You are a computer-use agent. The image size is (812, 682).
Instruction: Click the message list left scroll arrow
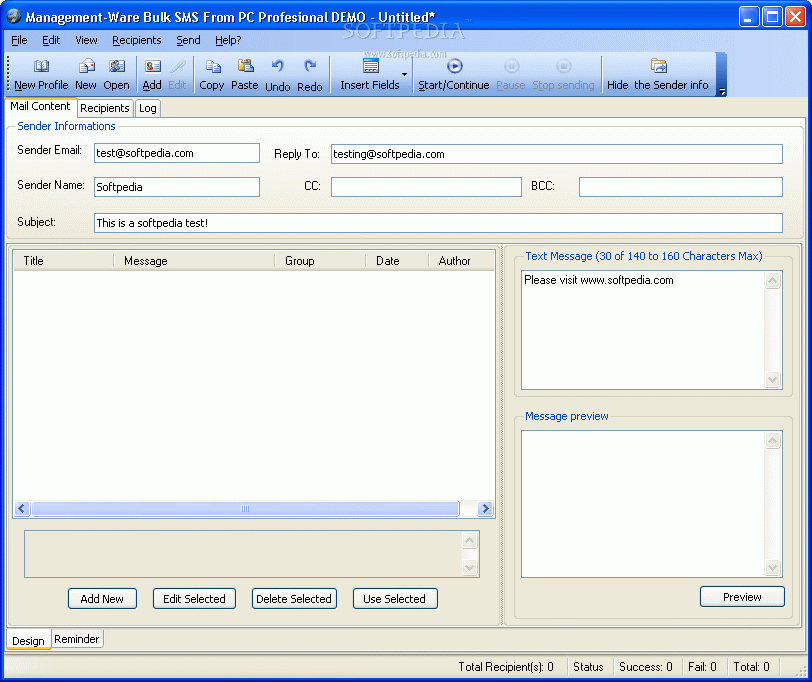point(22,509)
